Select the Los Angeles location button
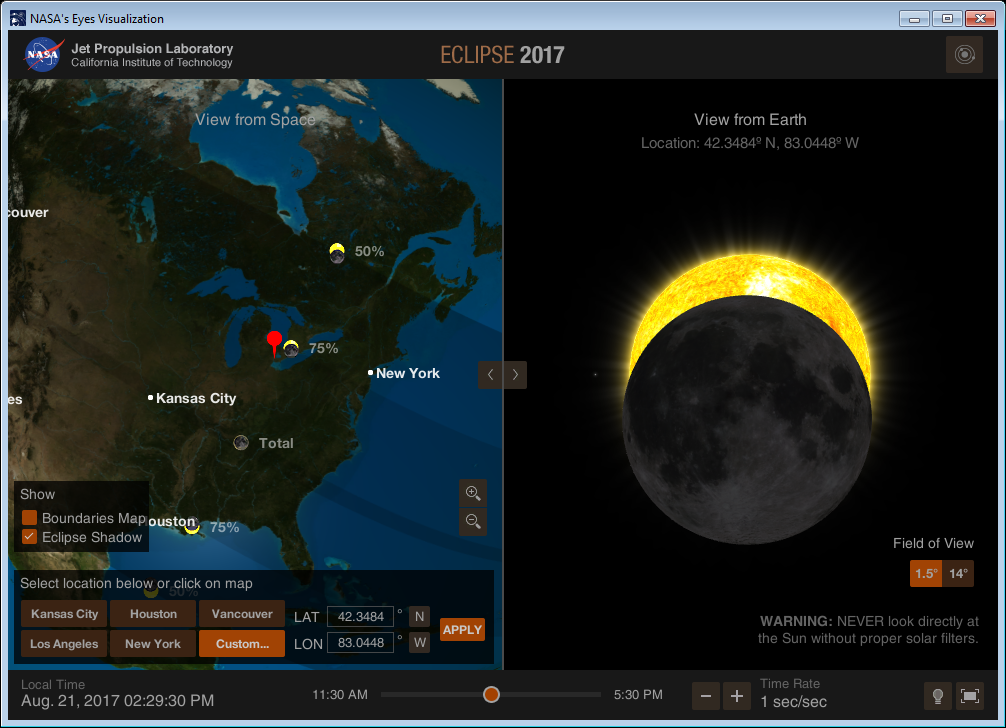This screenshot has height=728, width=1006. coord(64,644)
